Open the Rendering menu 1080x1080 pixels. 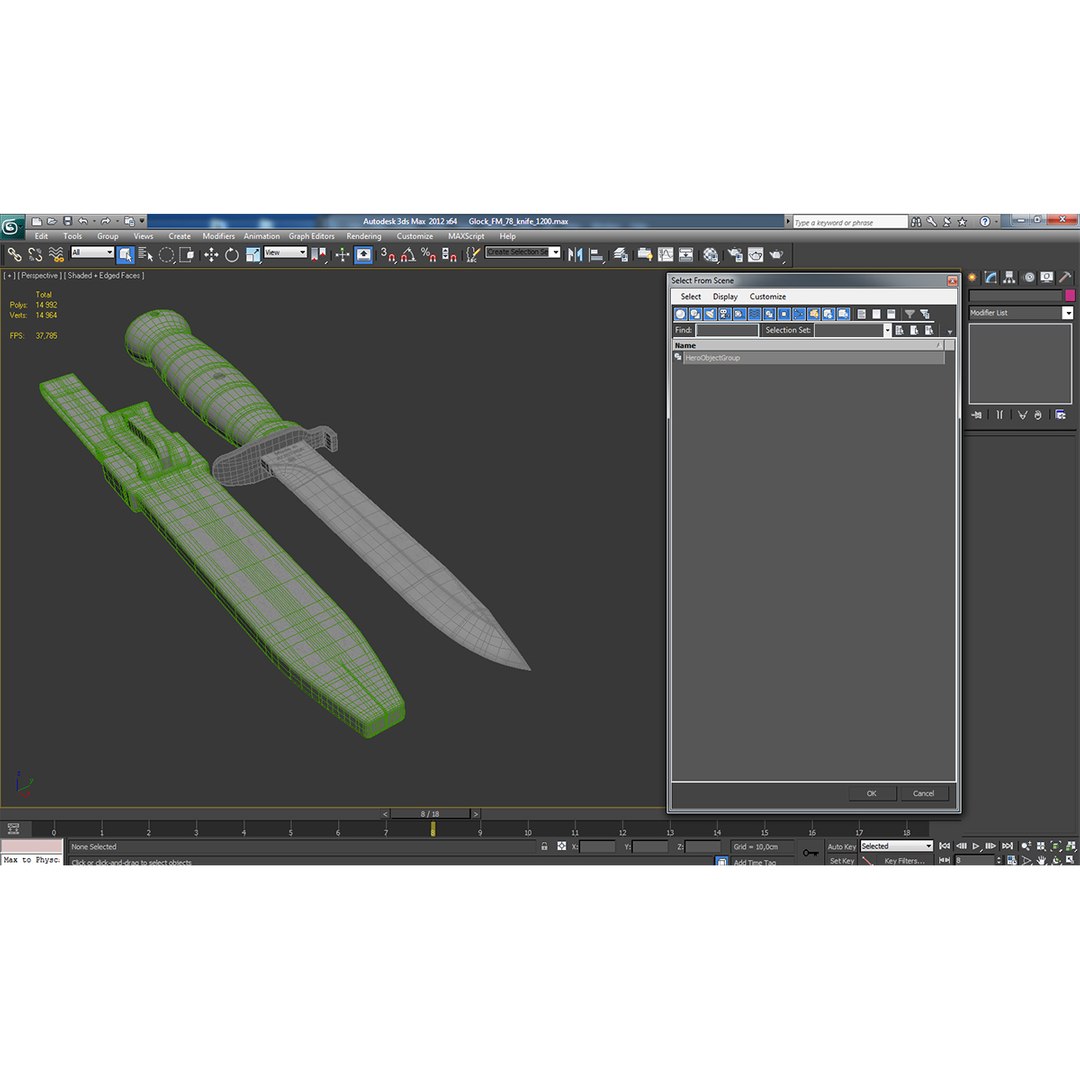(364, 236)
